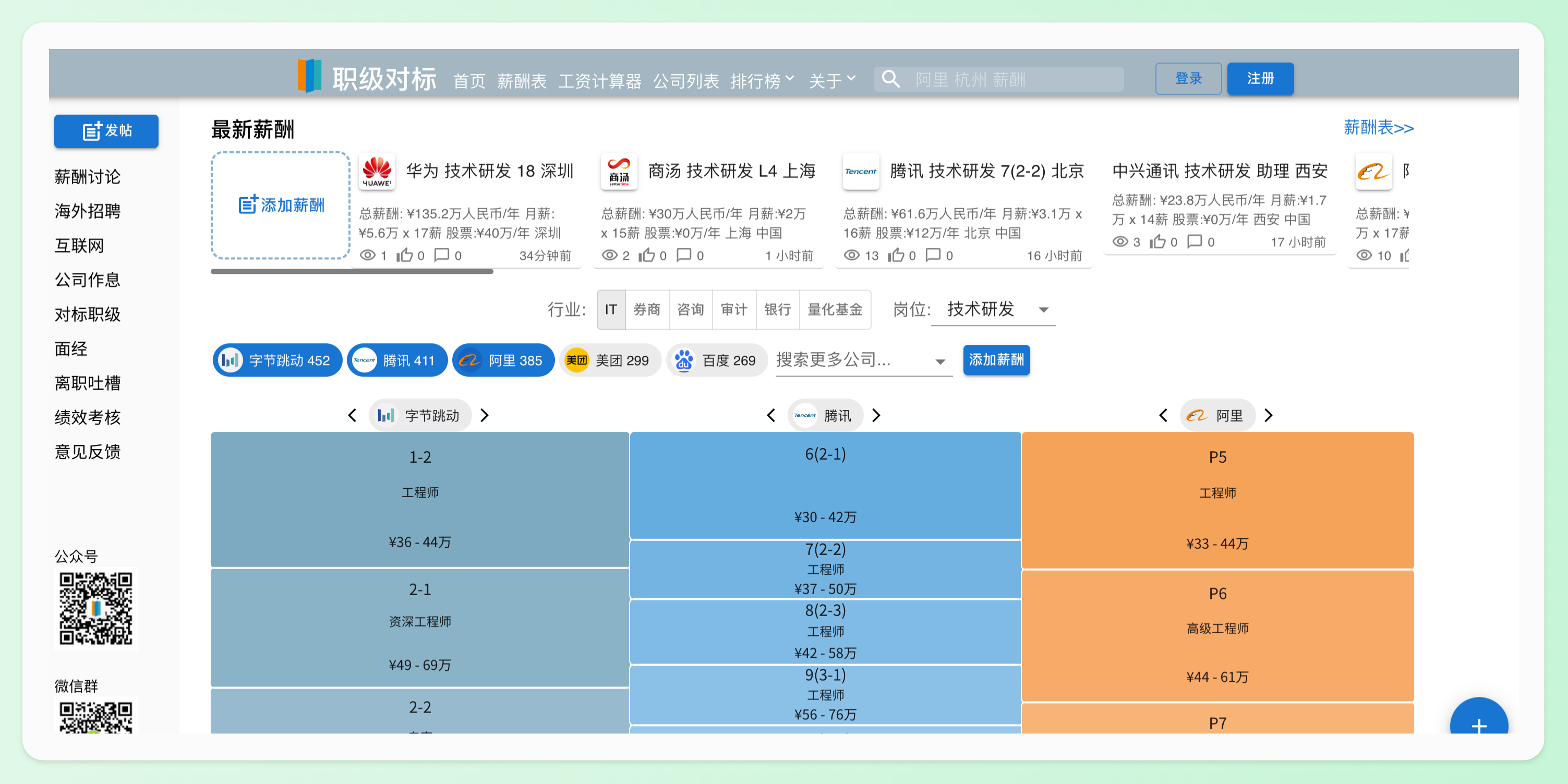This screenshot has width=1568, height=784.
Task: Select the 审计 industry filter
Action: pyautogui.click(x=734, y=309)
